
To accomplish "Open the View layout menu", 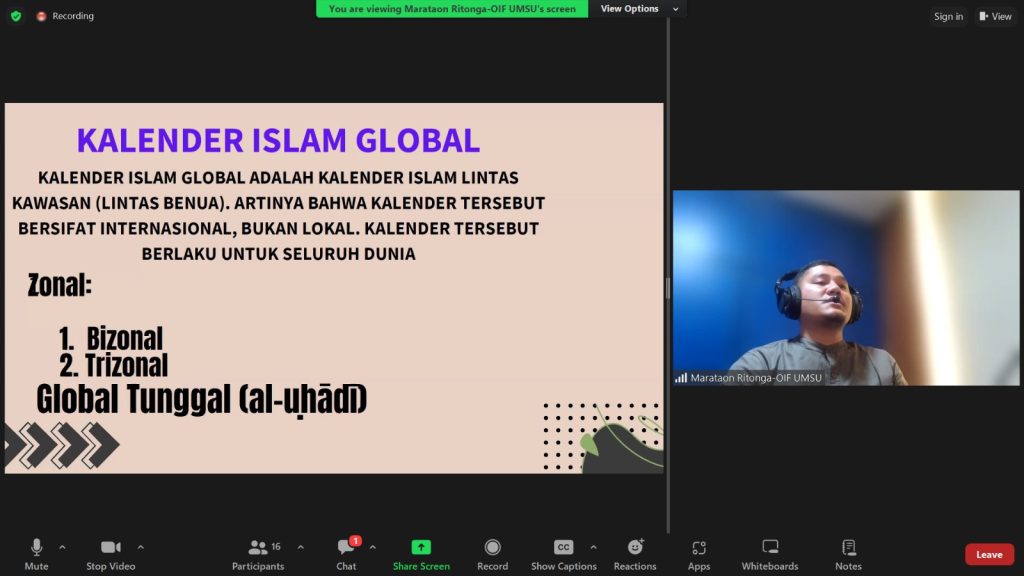I will [996, 16].
